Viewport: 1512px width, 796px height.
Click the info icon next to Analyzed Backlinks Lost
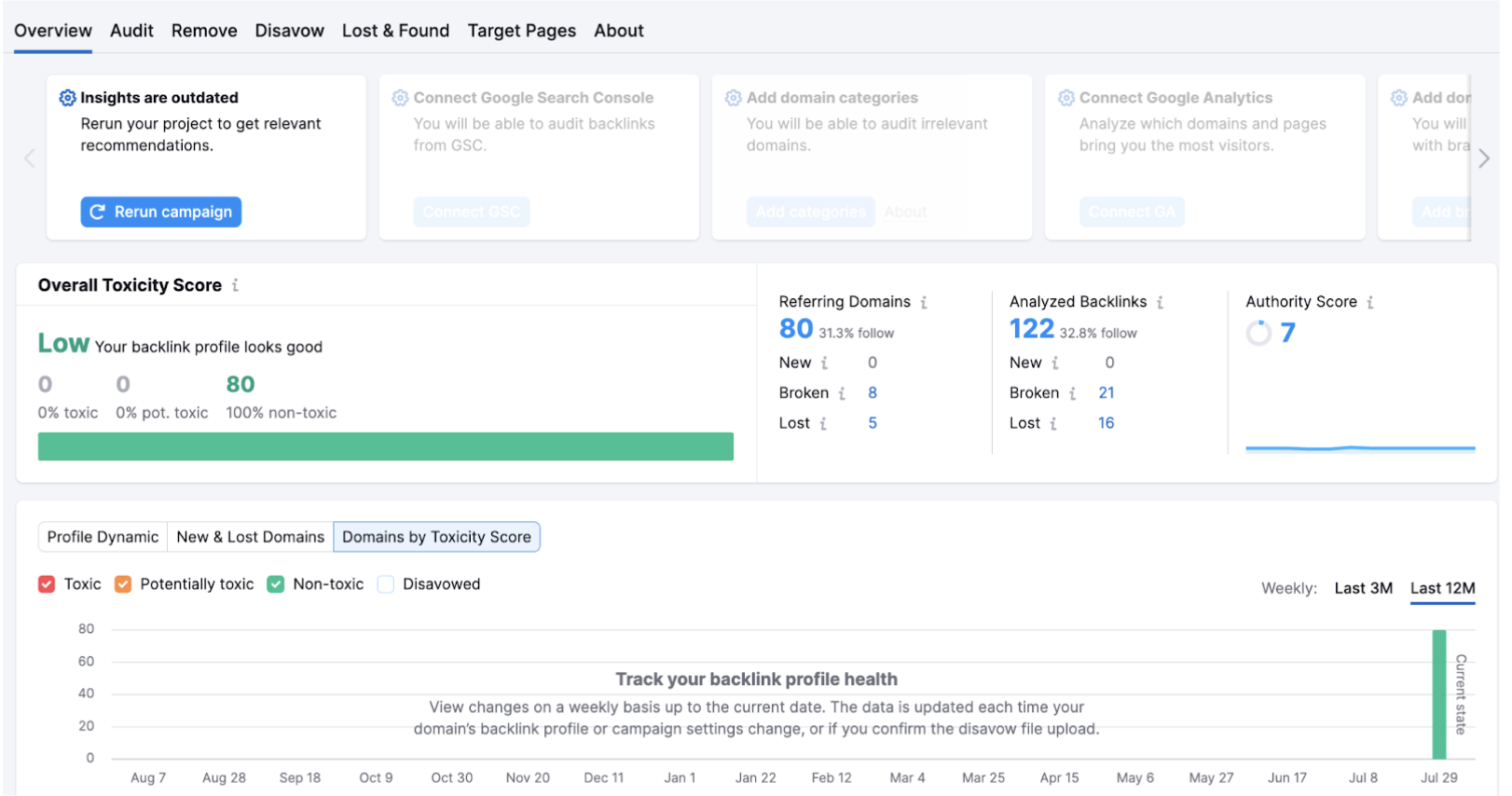[1053, 423]
